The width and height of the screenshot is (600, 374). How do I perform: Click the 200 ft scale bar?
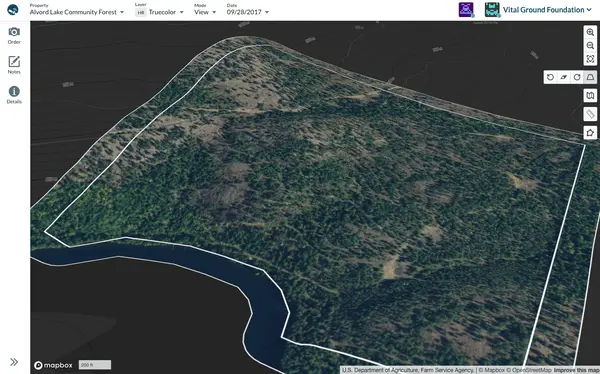[x=95, y=365]
